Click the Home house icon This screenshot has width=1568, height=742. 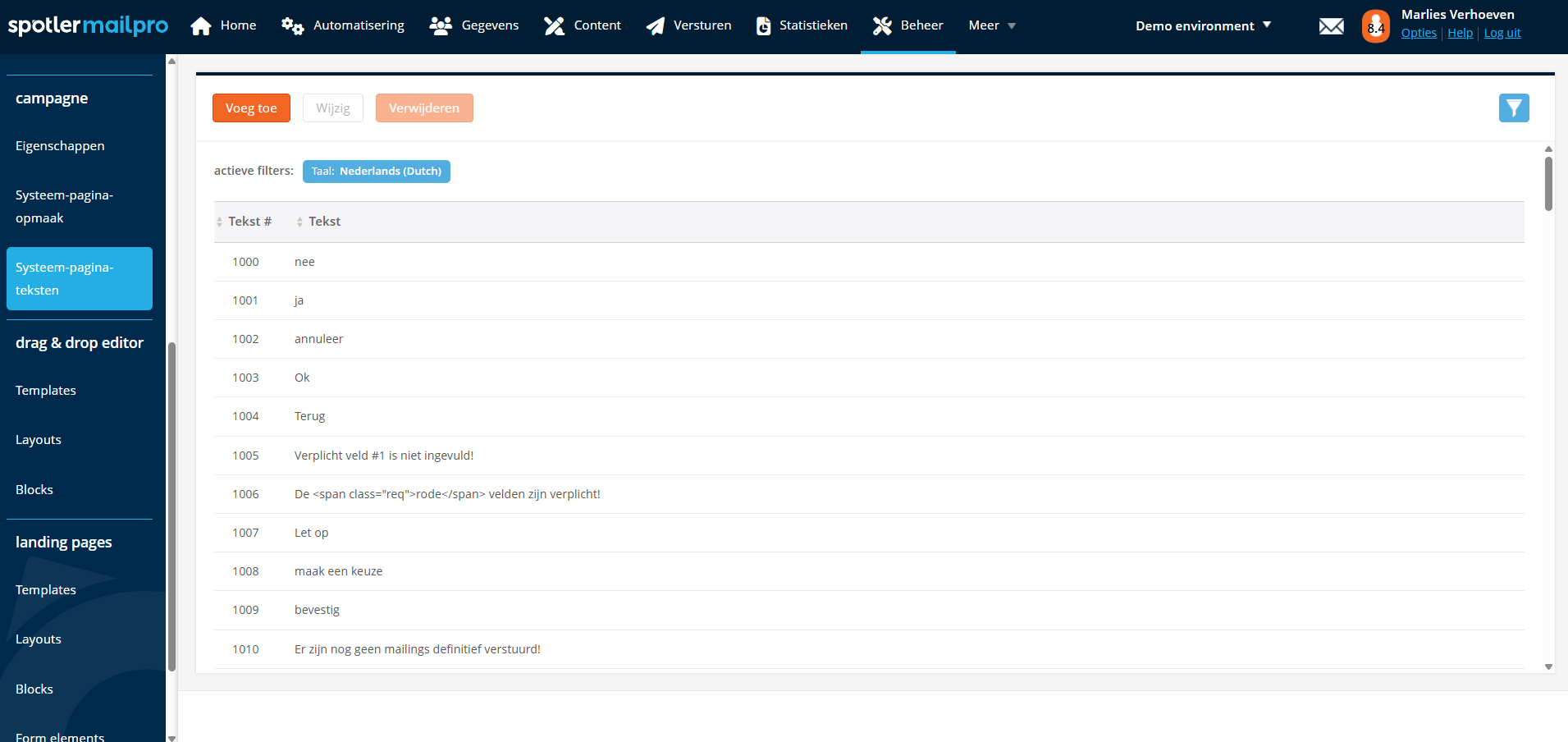(x=201, y=26)
